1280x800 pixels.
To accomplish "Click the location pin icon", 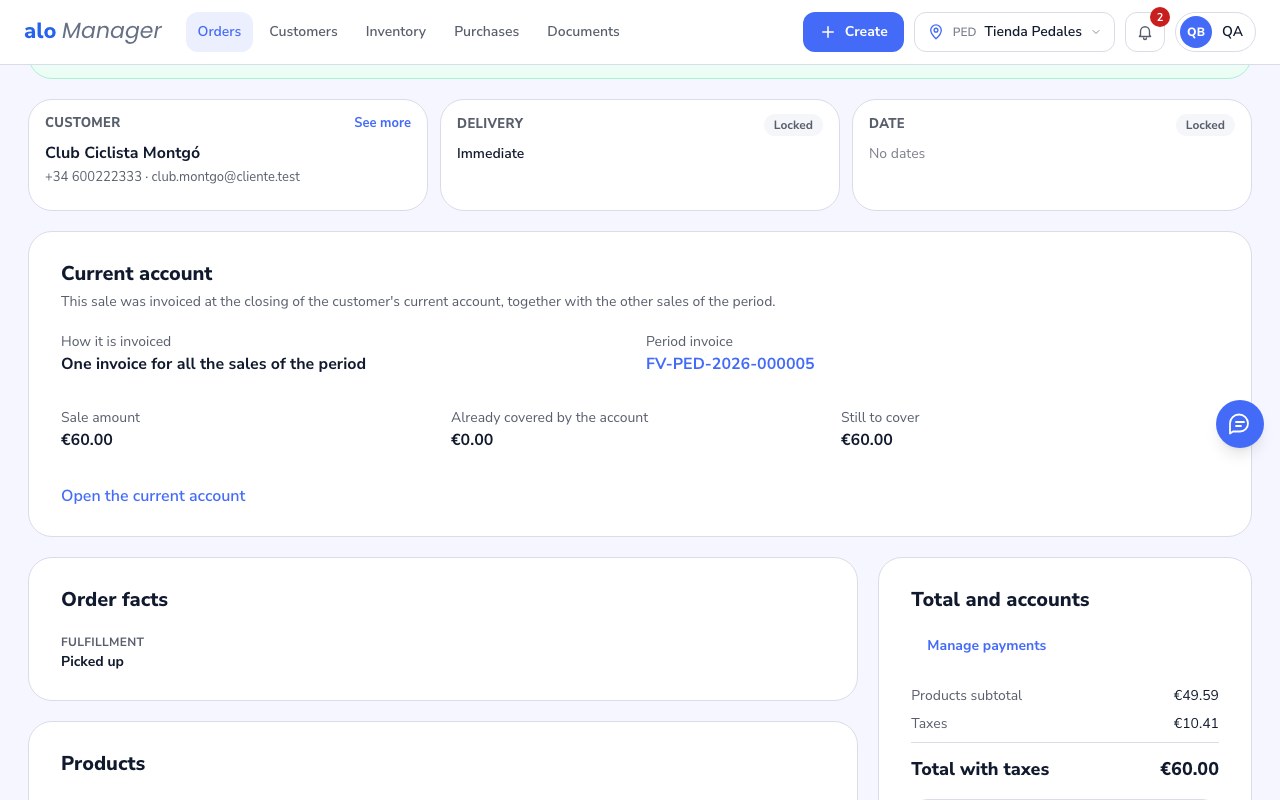I will (x=936, y=32).
